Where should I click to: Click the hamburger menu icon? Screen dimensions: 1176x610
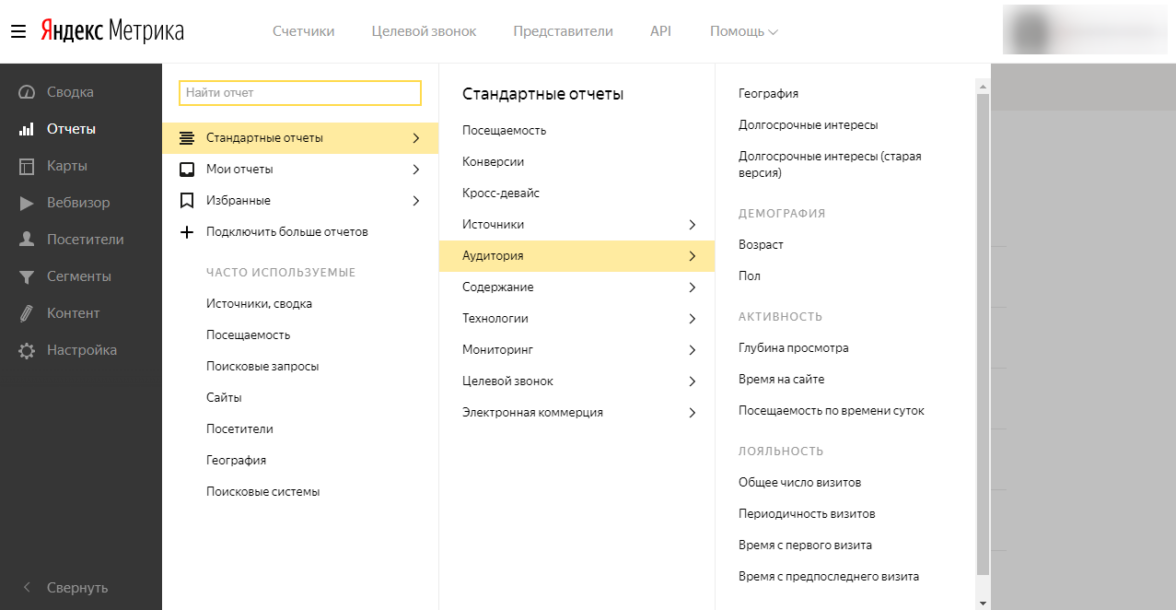point(18,30)
